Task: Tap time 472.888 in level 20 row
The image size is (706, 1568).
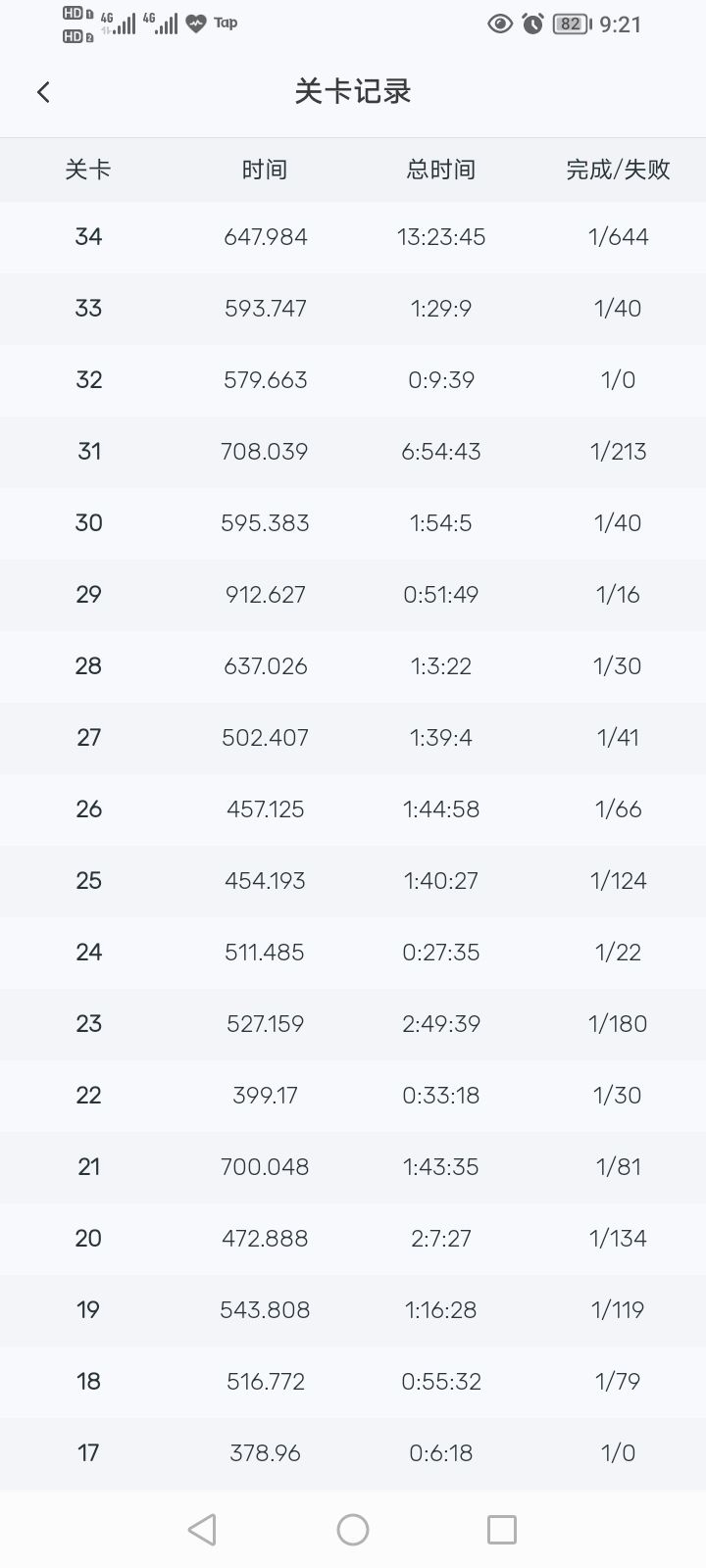Action: (x=265, y=1239)
